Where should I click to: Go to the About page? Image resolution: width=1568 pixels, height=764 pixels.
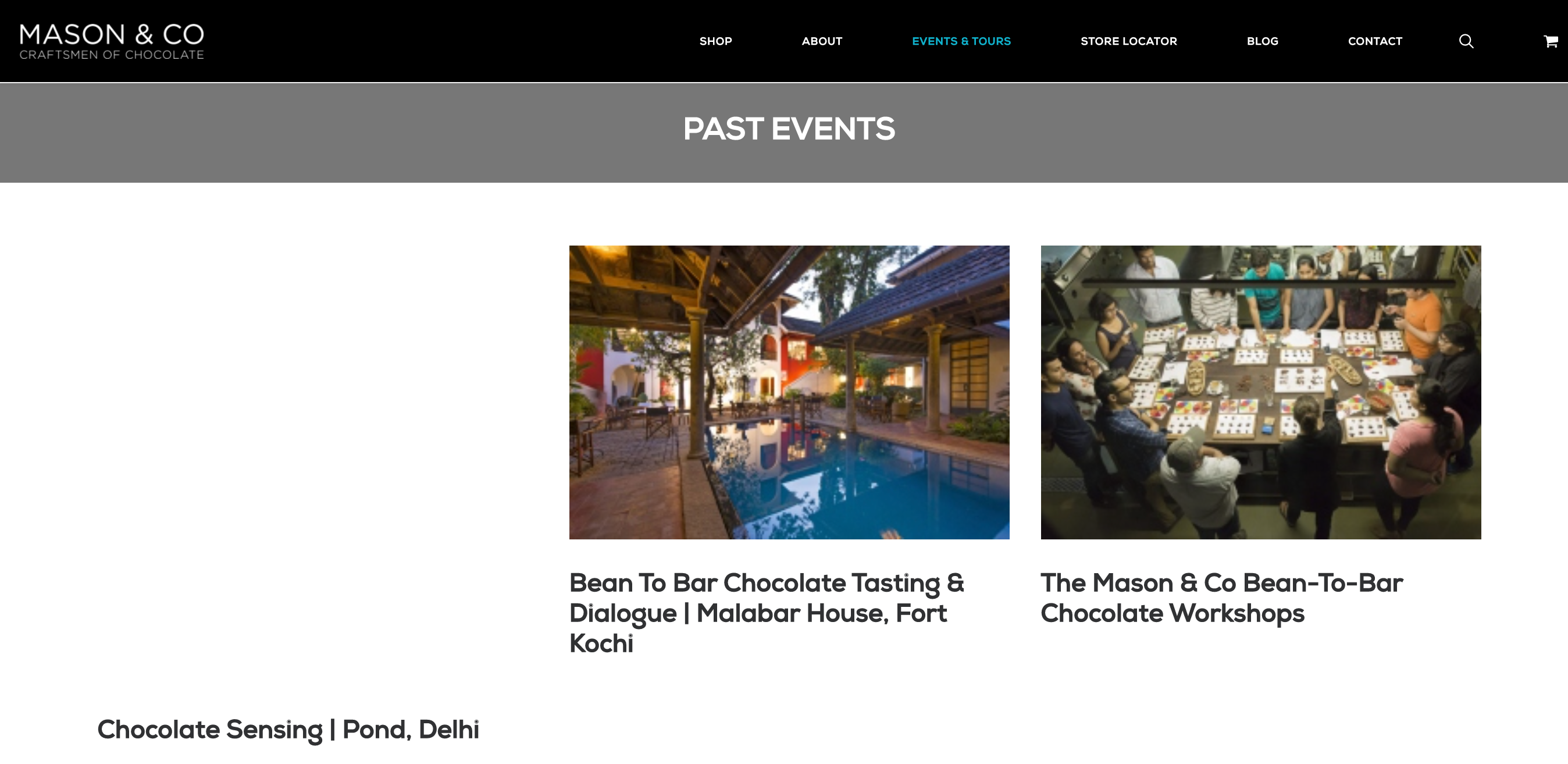click(x=821, y=41)
